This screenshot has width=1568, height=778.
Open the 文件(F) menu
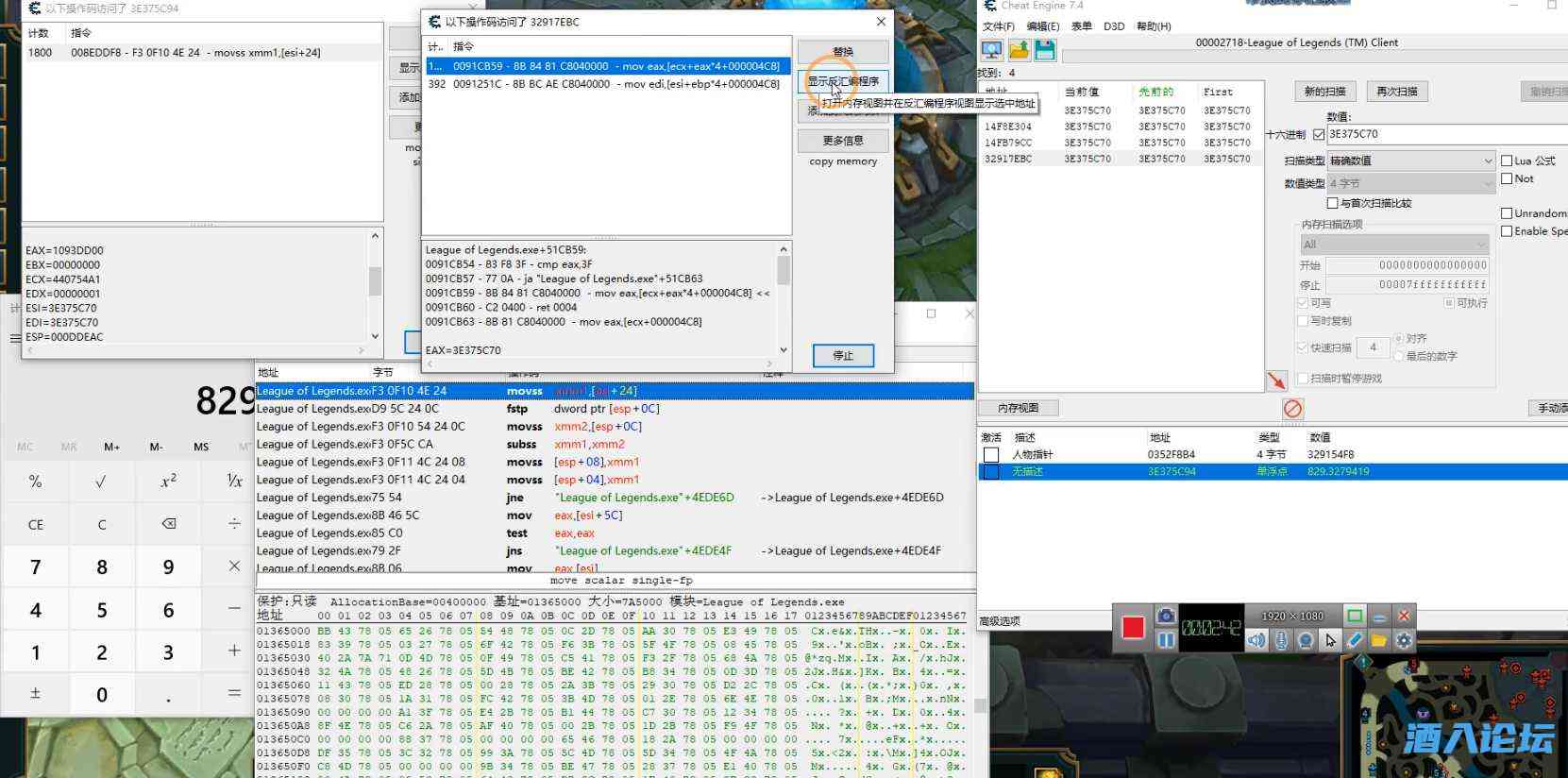click(998, 26)
